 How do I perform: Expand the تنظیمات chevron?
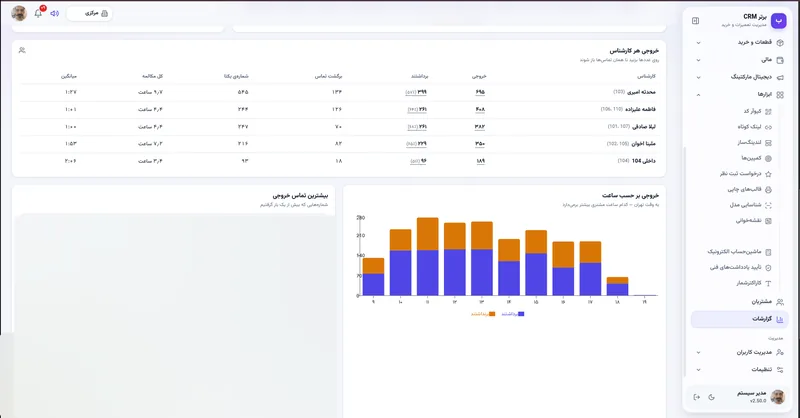698,370
